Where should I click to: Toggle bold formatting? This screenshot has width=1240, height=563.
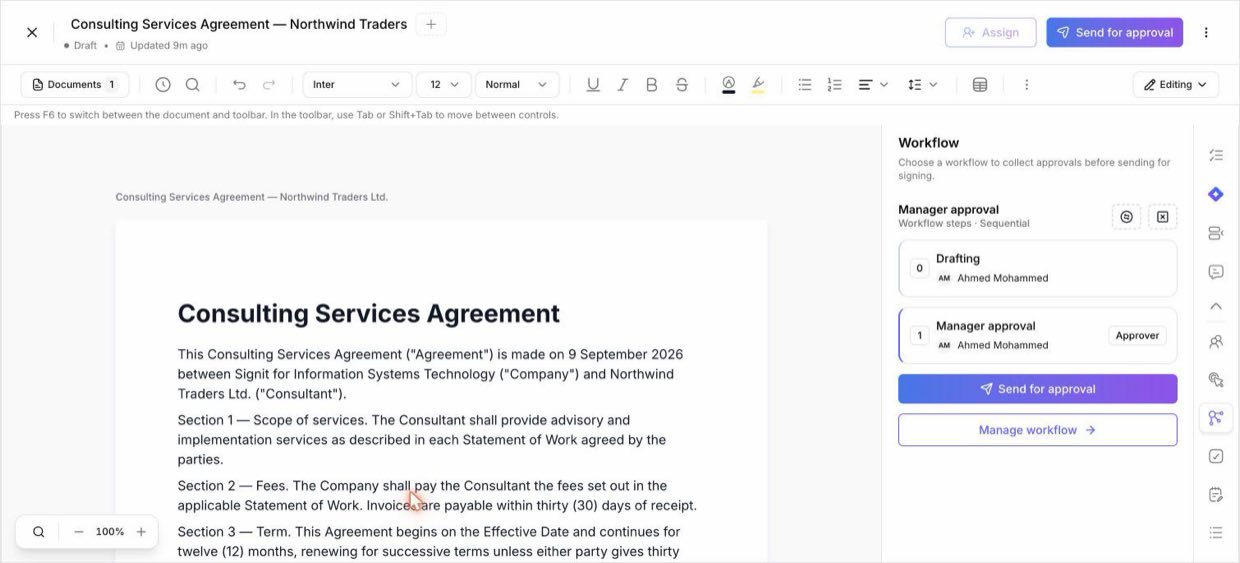coord(652,85)
